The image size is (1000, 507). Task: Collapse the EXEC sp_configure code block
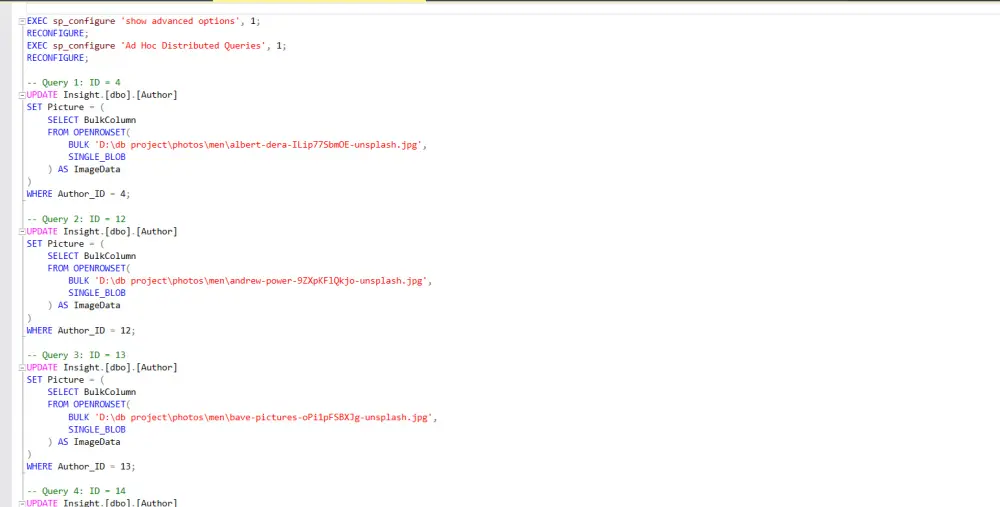click(x=22, y=21)
